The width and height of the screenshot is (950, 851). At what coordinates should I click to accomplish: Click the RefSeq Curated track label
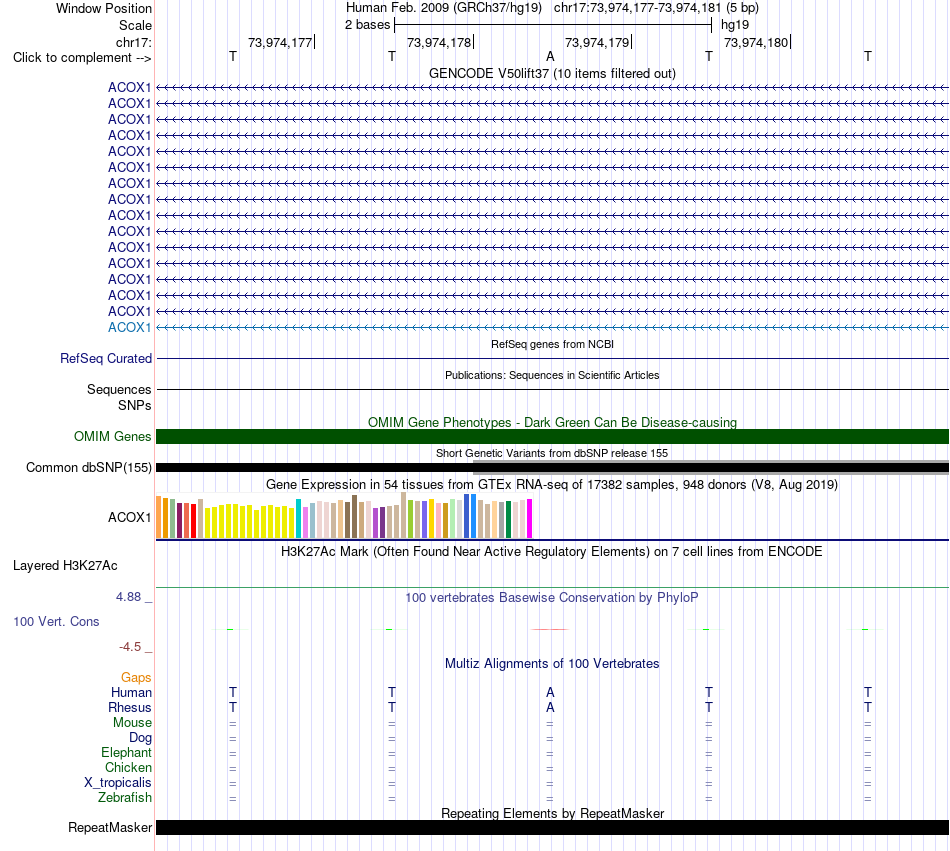coord(105,359)
